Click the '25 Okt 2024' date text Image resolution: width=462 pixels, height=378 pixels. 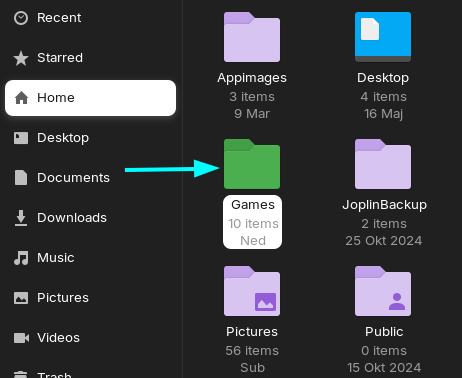[384, 241]
